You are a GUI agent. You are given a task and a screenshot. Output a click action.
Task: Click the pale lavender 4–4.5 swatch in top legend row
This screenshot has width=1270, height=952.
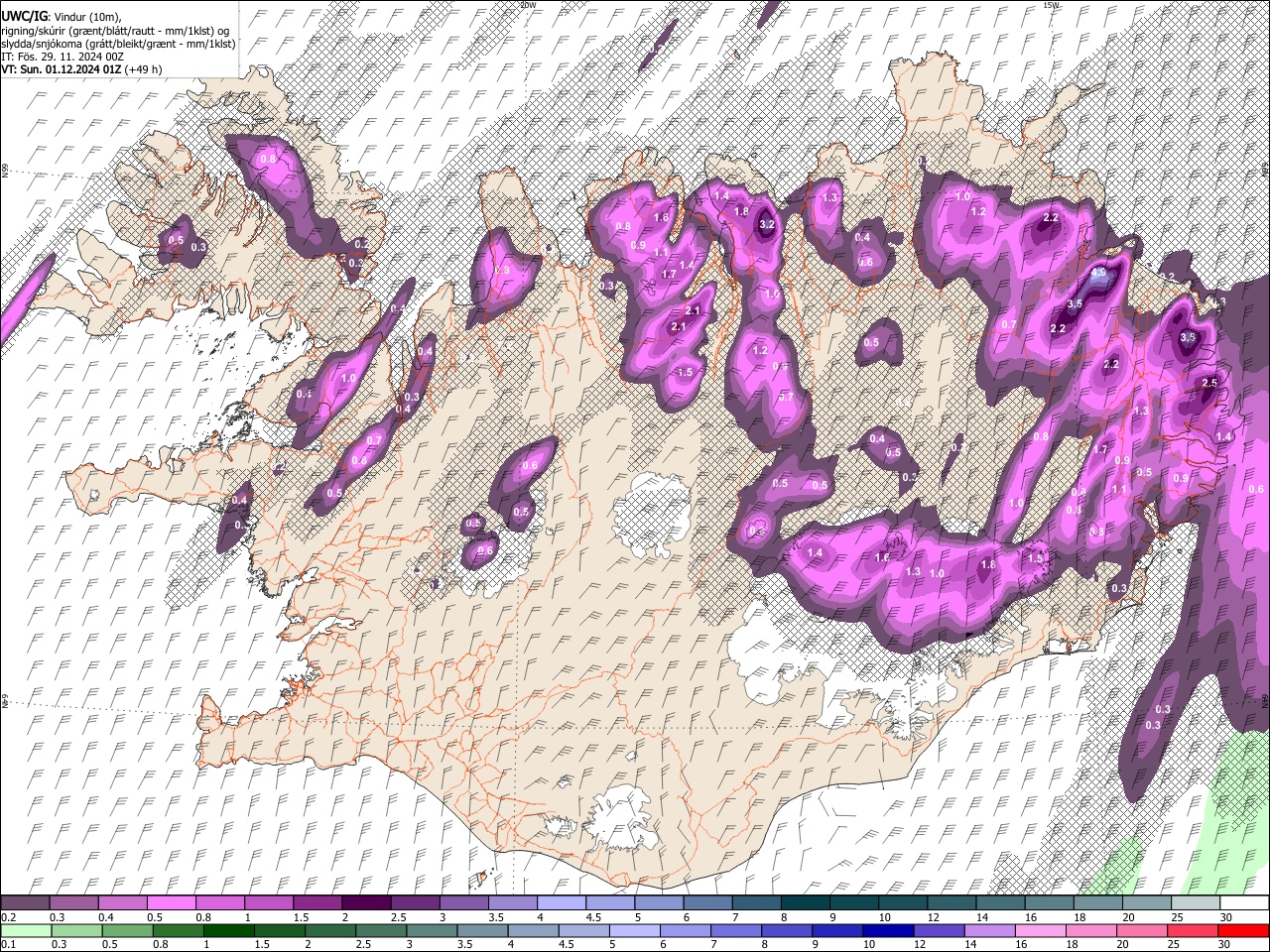point(562,902)
